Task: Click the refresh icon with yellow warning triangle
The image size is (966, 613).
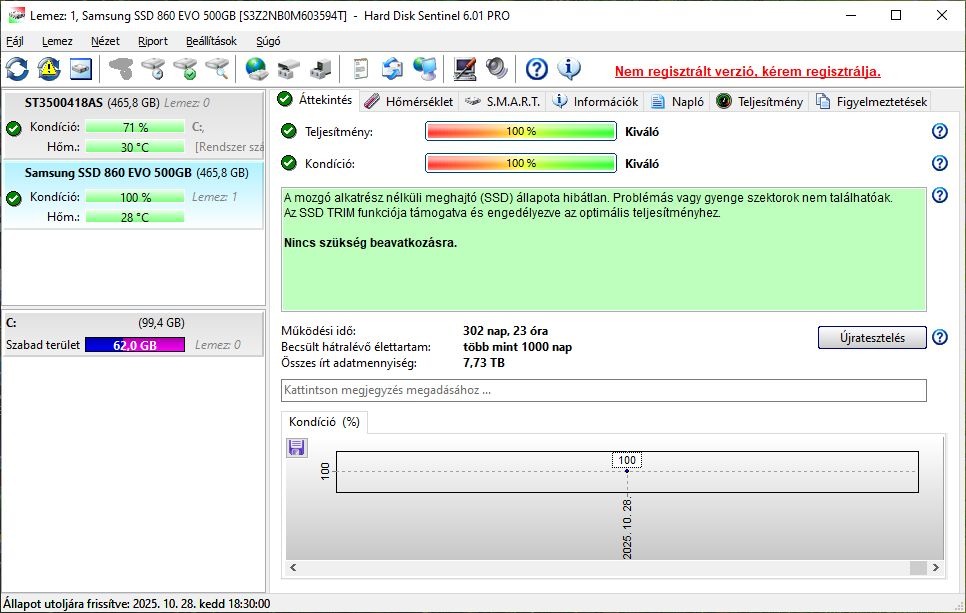Action: point(49,69)
